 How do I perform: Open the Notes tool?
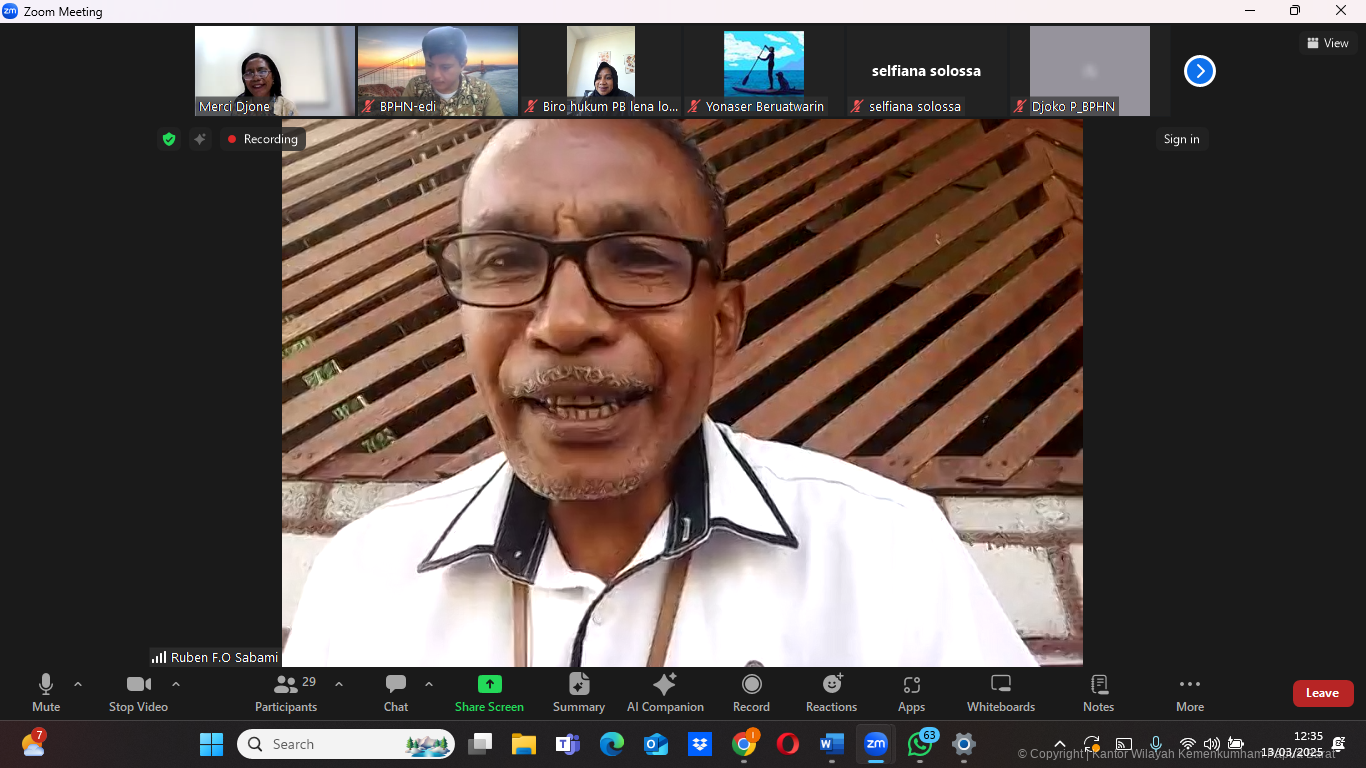(x=1098, y=692)
